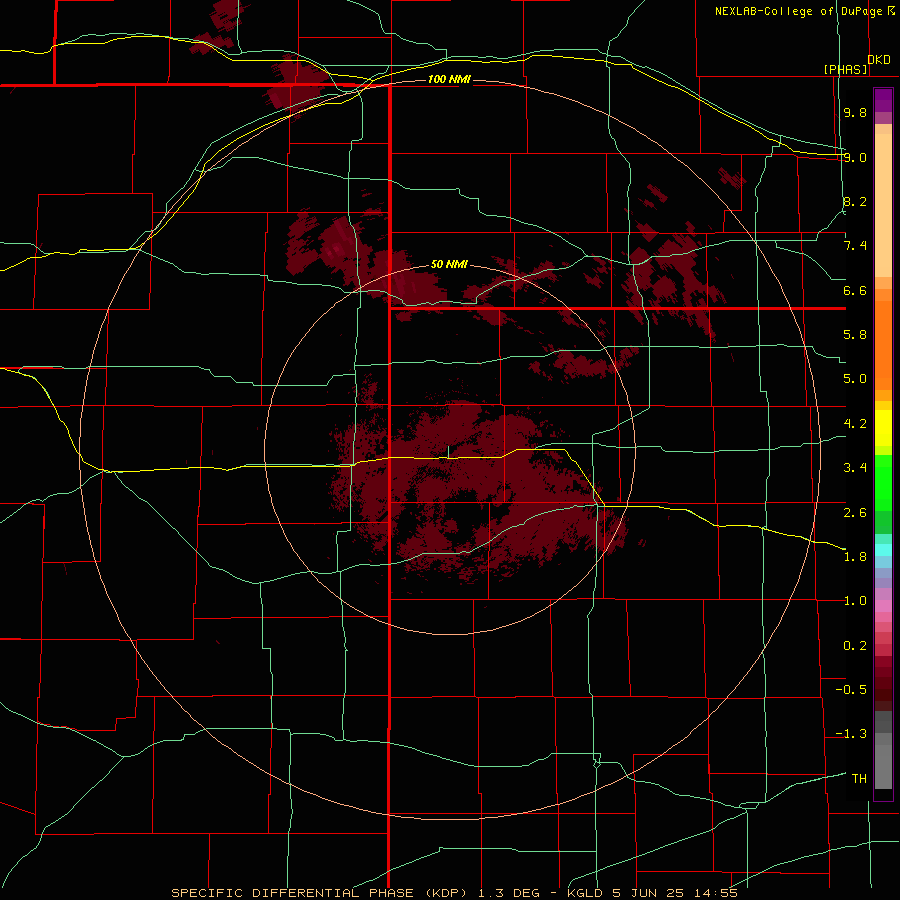Click the 9.0 legend value
900x900 pixels.
click(x=855, y=157)
